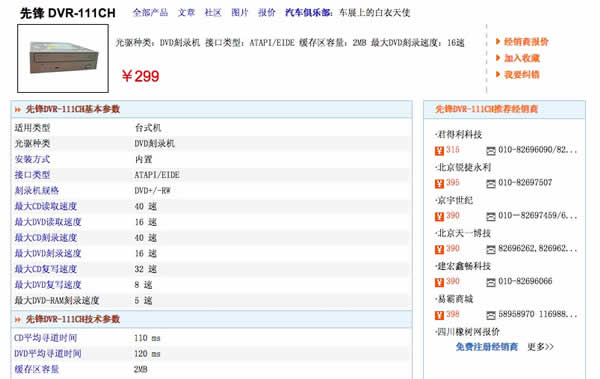
Task: Select the 110 ms value
Action: coord(147,338)
